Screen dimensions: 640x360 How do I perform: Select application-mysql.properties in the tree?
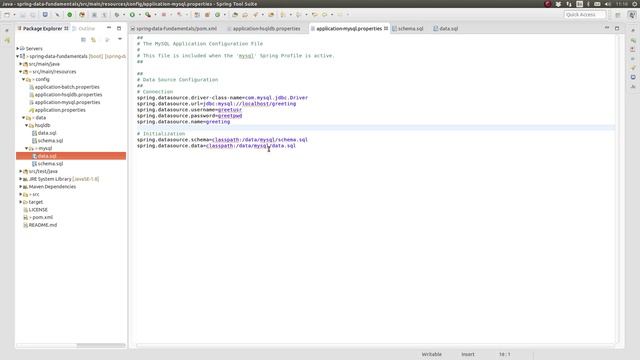coord(67,102)
